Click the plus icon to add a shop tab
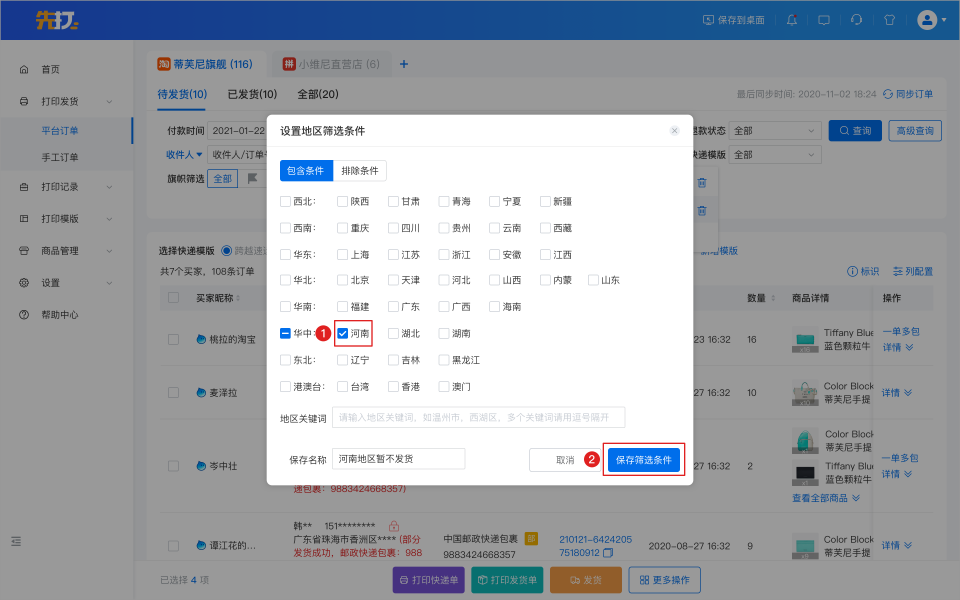The width and height of the screenshot is (960, 600). click(x=404, y=64)
